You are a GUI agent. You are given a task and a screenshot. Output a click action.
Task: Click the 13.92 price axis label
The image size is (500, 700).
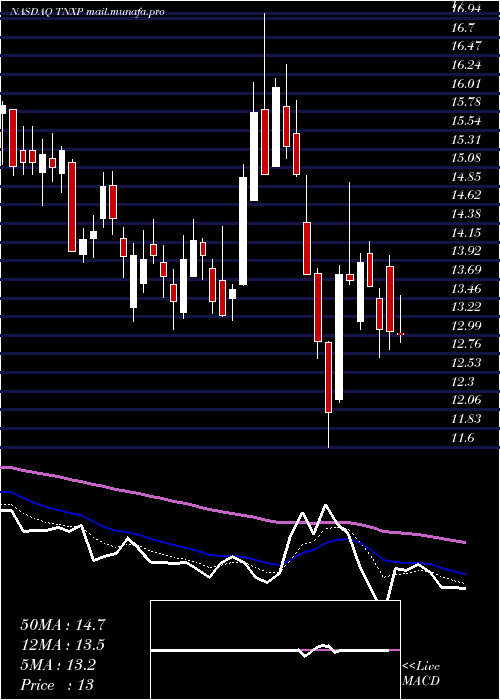coord(467,251)
